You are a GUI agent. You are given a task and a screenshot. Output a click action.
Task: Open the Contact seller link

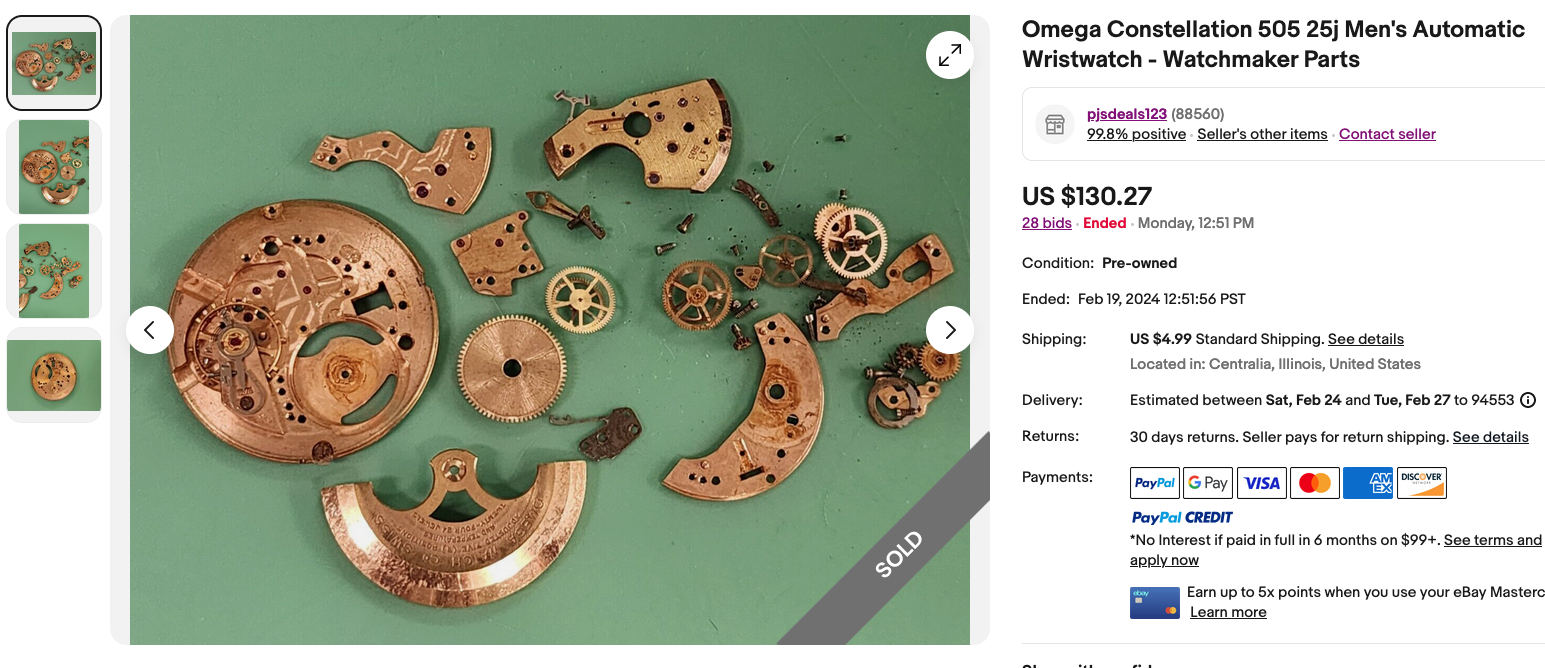(x=1387, y=134)
